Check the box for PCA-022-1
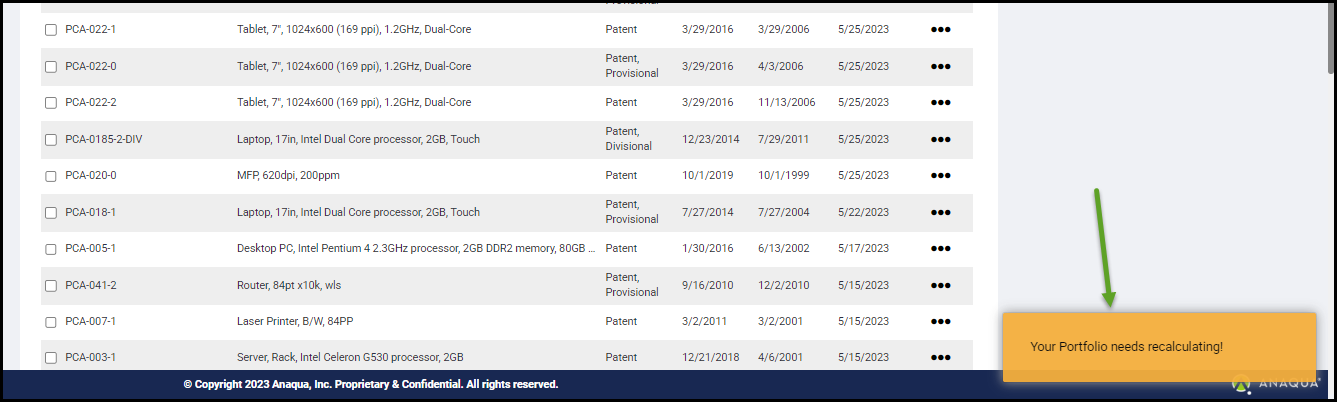The image size is (1337, 402). tap(51, 30)
